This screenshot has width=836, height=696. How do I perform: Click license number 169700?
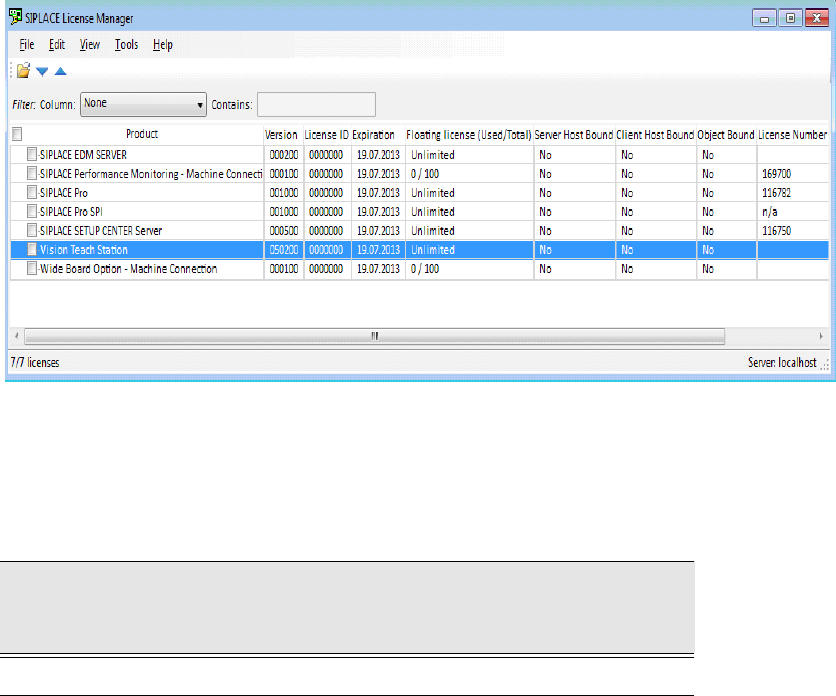coord(776,174)
